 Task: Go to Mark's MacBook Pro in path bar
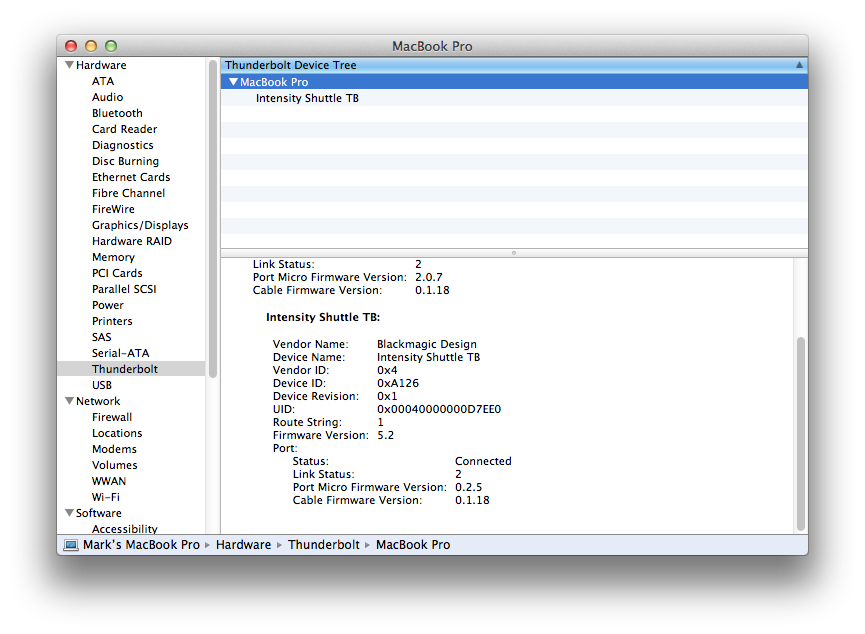point(141,545)
